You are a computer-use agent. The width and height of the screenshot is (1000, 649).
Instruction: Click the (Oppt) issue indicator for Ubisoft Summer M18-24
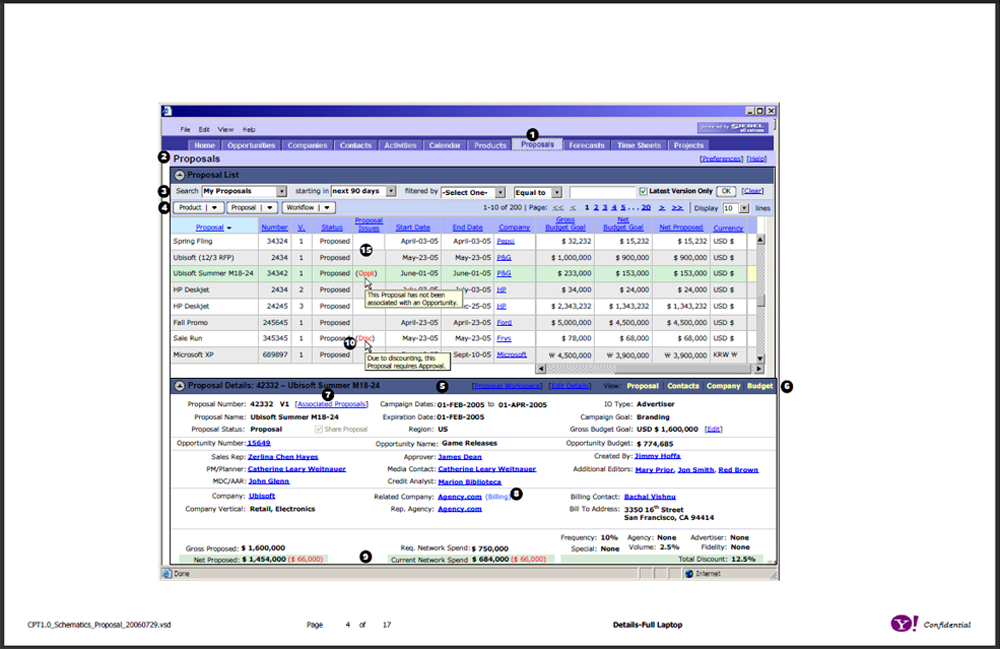click(x=368, y=273)
